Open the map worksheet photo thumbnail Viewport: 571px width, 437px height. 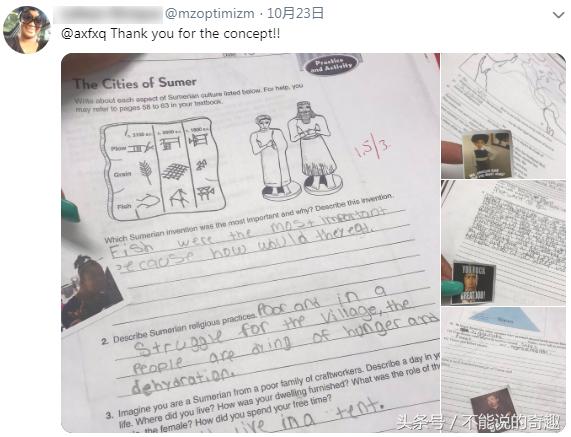[x=504, y=116]
